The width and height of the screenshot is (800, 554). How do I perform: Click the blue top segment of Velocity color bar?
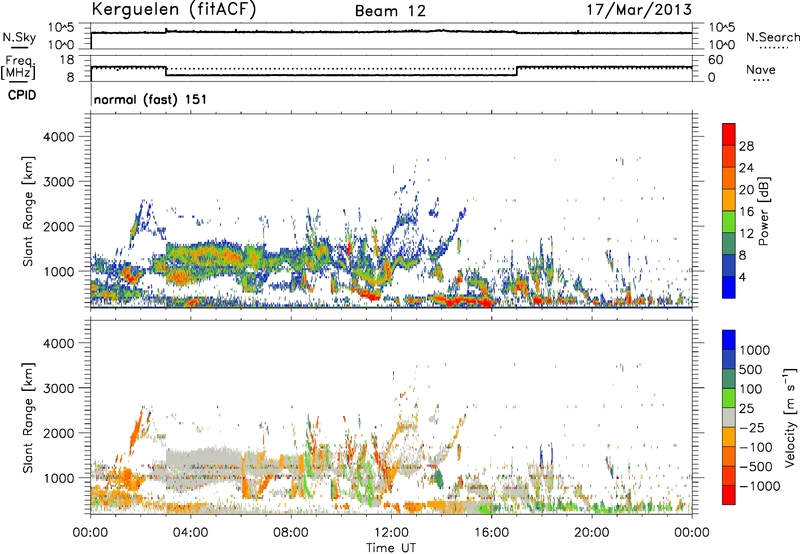(x=729, y=340)
